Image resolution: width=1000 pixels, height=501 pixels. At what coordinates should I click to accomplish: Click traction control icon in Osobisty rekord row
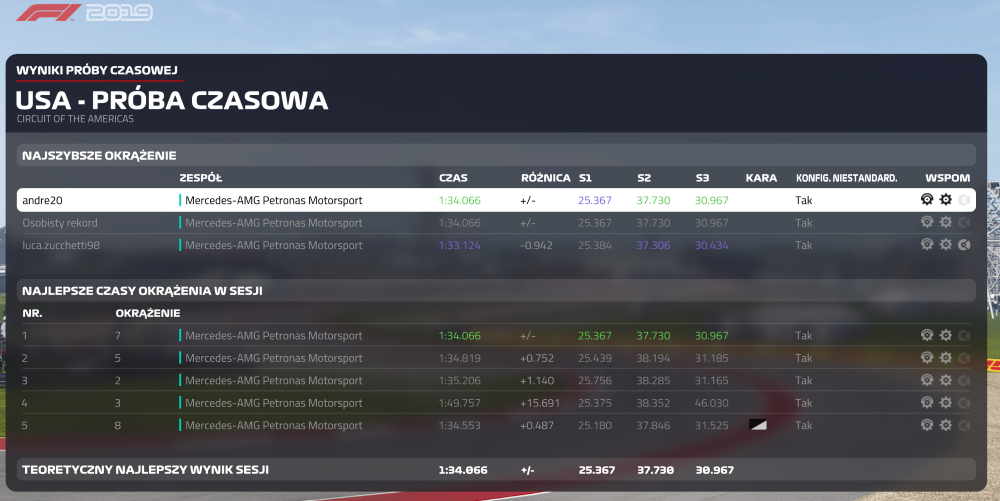click(x=927, y=222)
